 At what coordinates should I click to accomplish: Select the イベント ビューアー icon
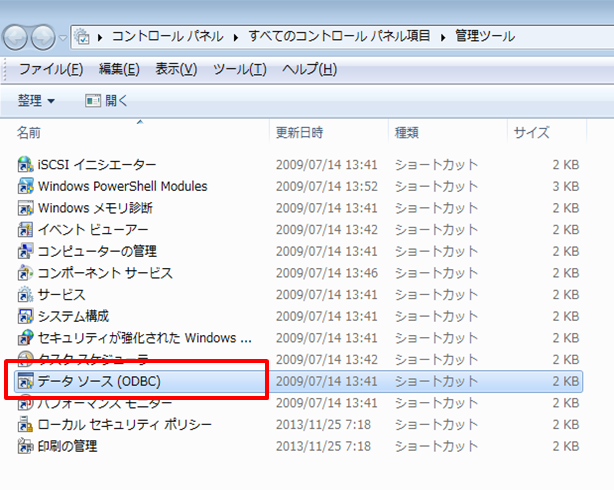point(26,230)
